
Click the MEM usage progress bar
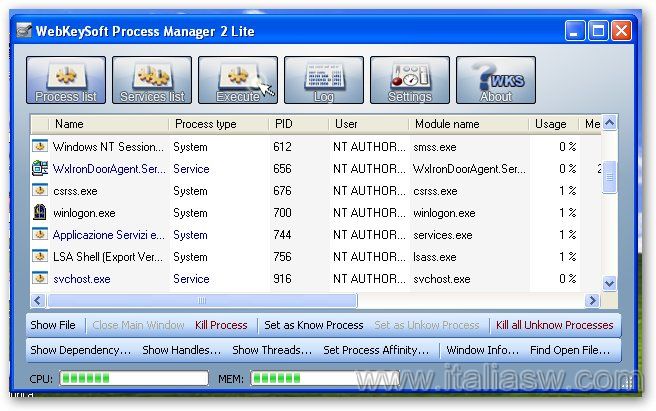325,378
